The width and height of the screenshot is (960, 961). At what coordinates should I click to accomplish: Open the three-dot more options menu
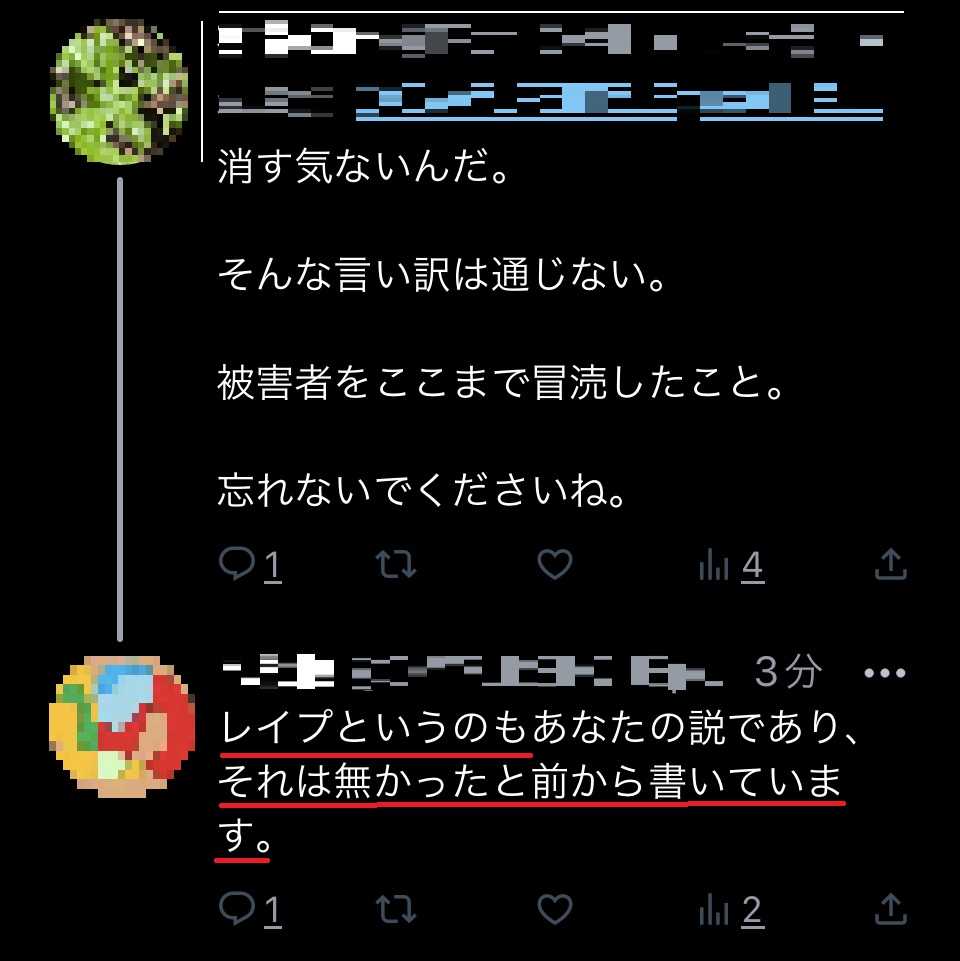pyautogui.click(x=884, y=673)
